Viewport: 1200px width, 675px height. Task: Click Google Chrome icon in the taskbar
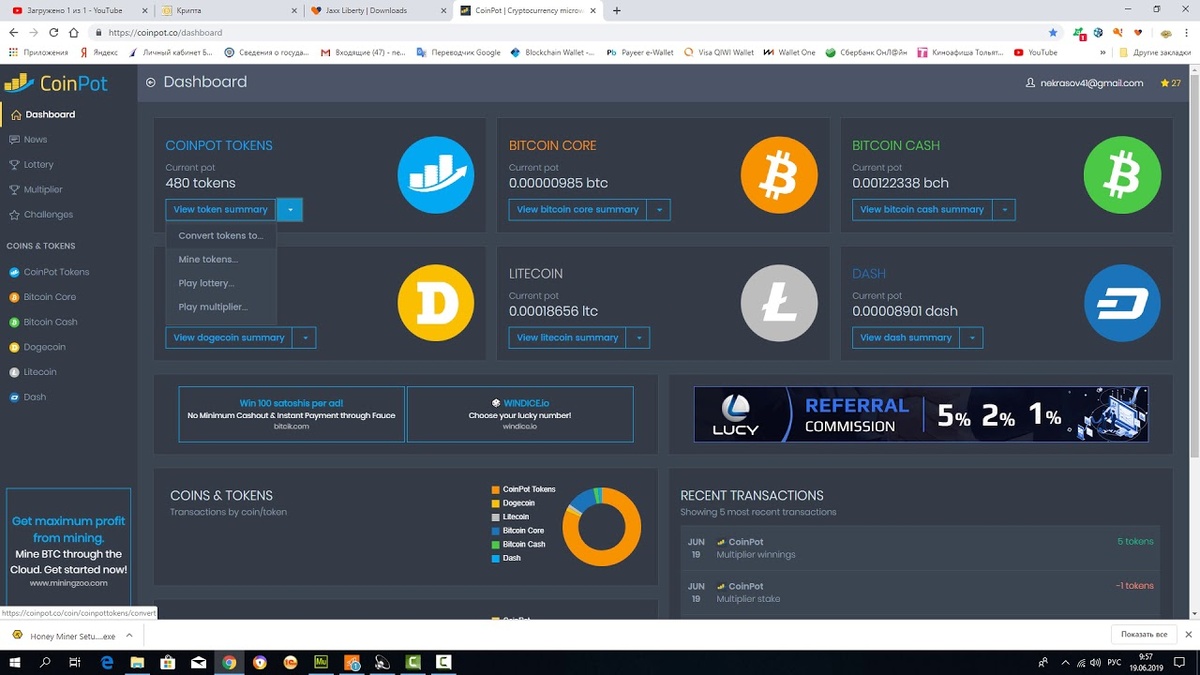click(229, 662)
